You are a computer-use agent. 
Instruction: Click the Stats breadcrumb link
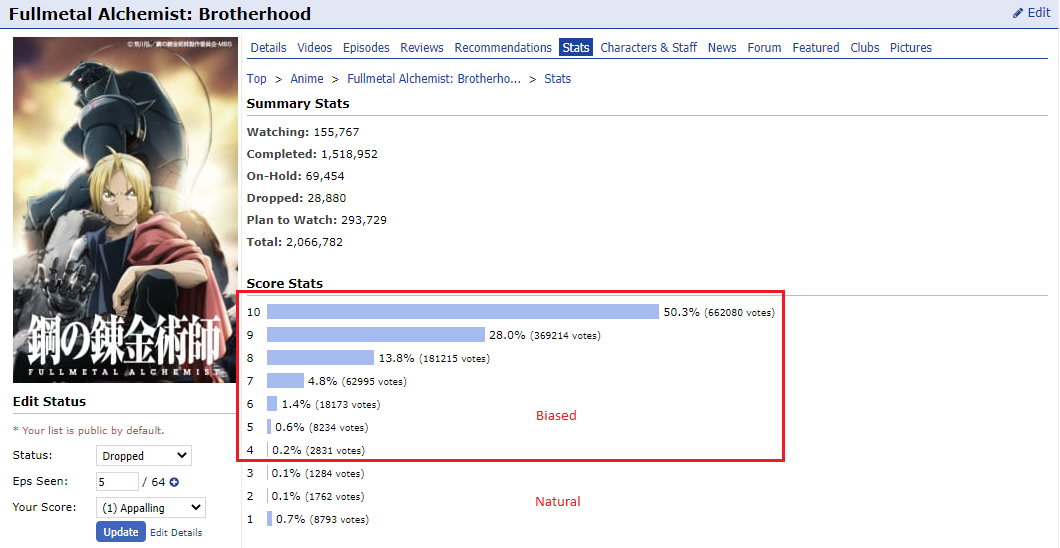(x=558, y=78)
